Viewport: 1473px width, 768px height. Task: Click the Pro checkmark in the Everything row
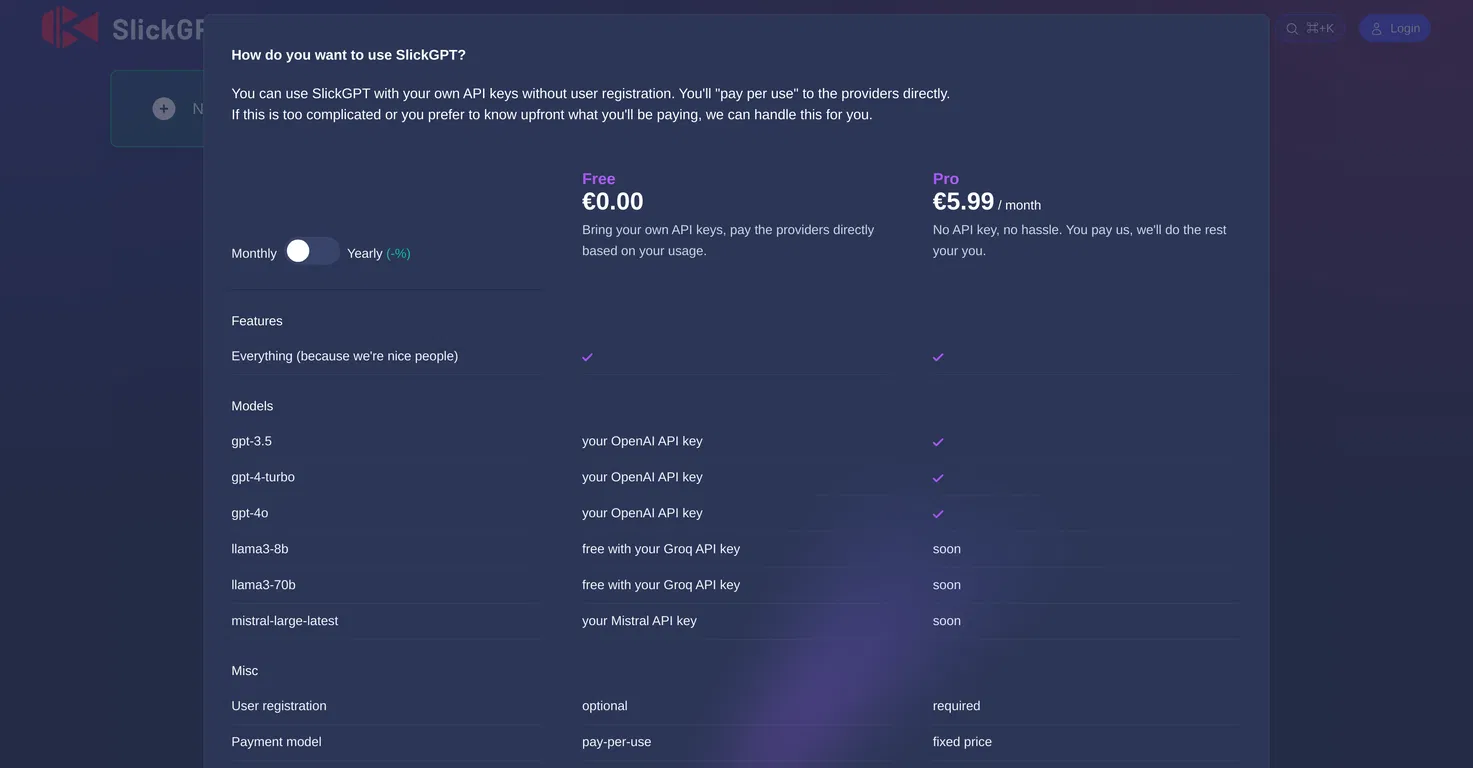(938, 357)
